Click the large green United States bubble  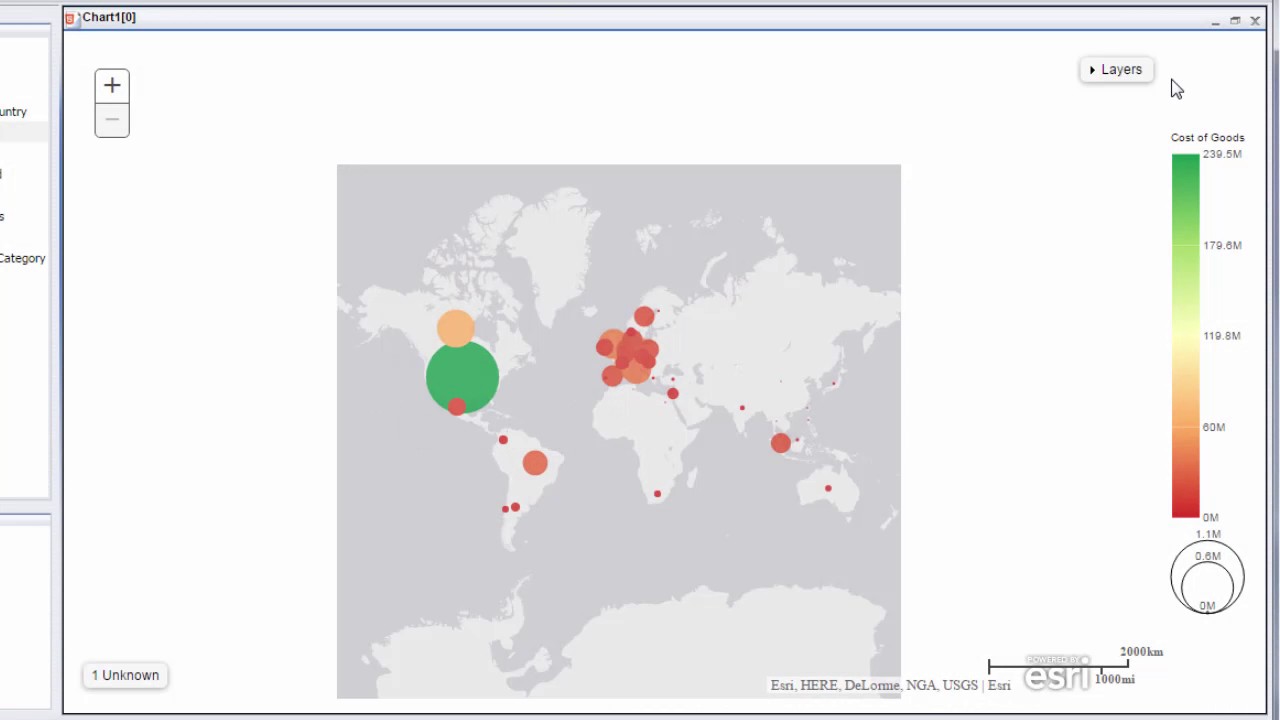462,377
